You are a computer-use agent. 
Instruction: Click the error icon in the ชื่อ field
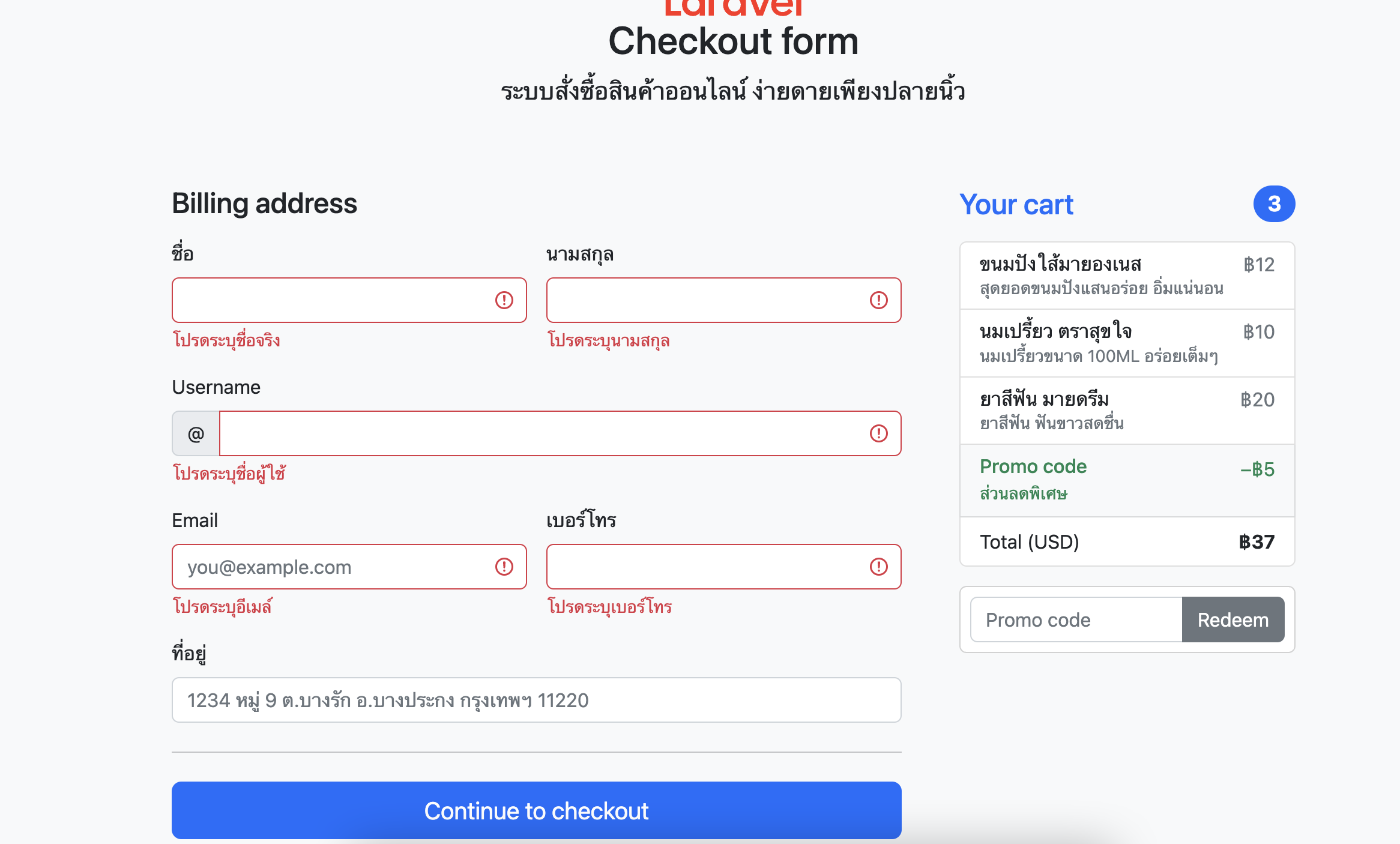(503, 300)
